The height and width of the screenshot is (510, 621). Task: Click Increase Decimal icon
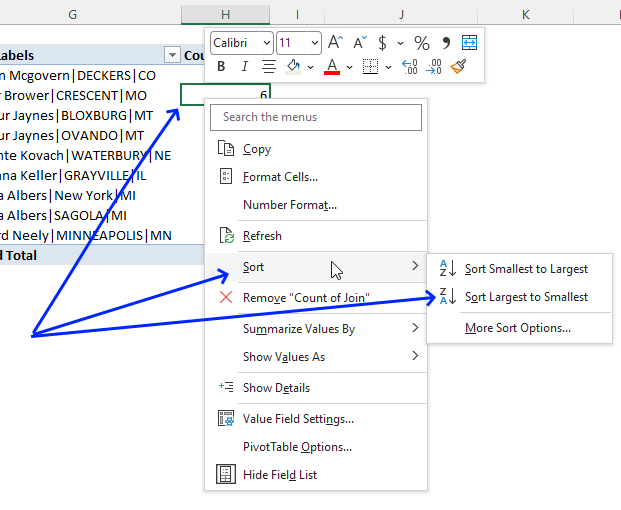[x=409, y=67]
